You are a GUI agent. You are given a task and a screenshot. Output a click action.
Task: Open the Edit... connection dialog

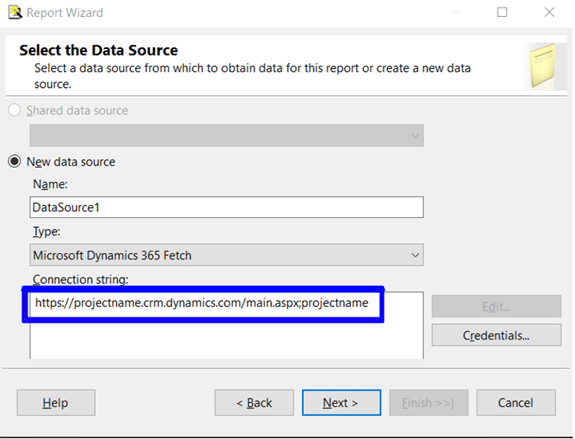(497, 306)
